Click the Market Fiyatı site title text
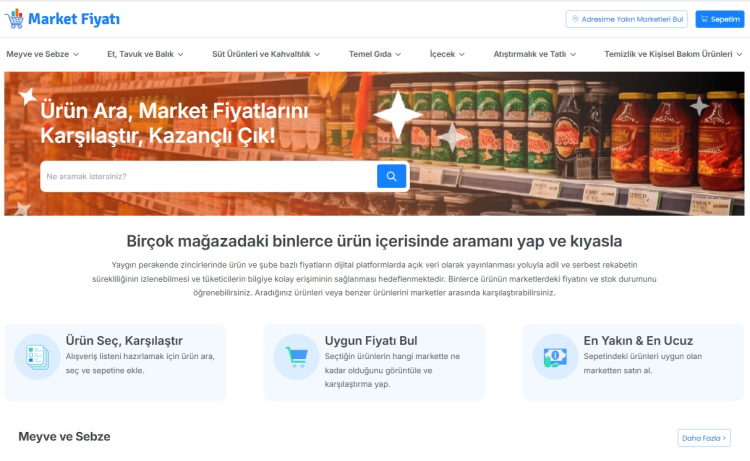 pyautogui.click(x=73, y=19)
